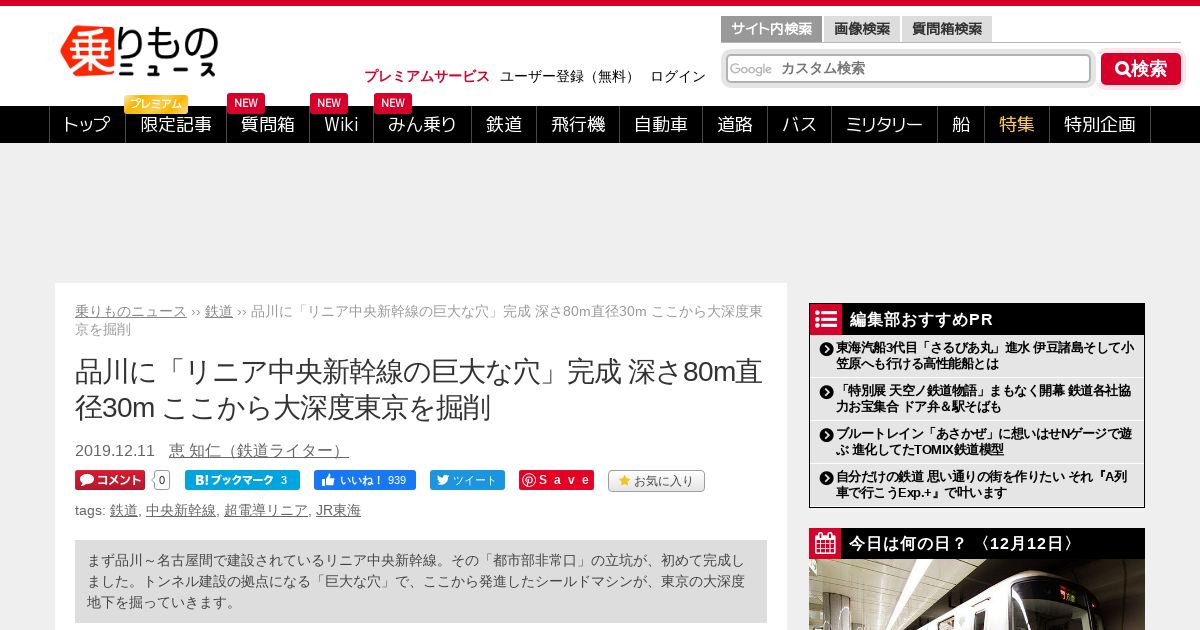1200x630 pixels.
Task: Open PR article 「特別展 天空ノ鉄道物語」
Action: [985, 398]
